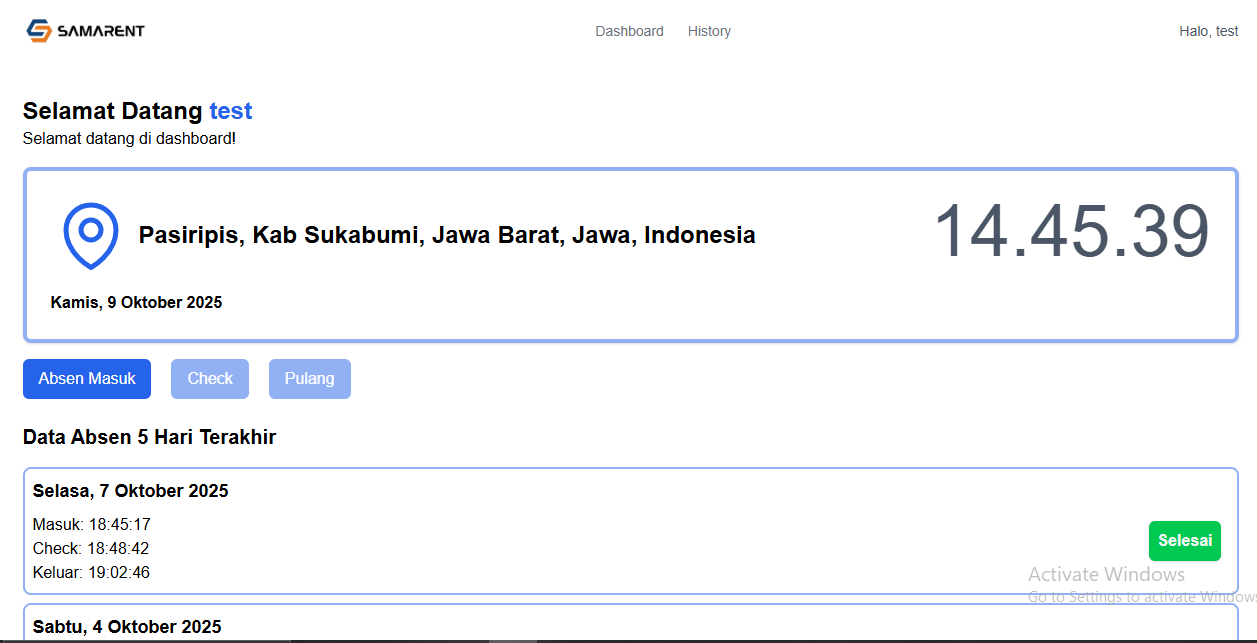Screen dimensions: 1257x643
Task: Click the Pulang button
Action: pyautogui.click(x=309, y=378)
